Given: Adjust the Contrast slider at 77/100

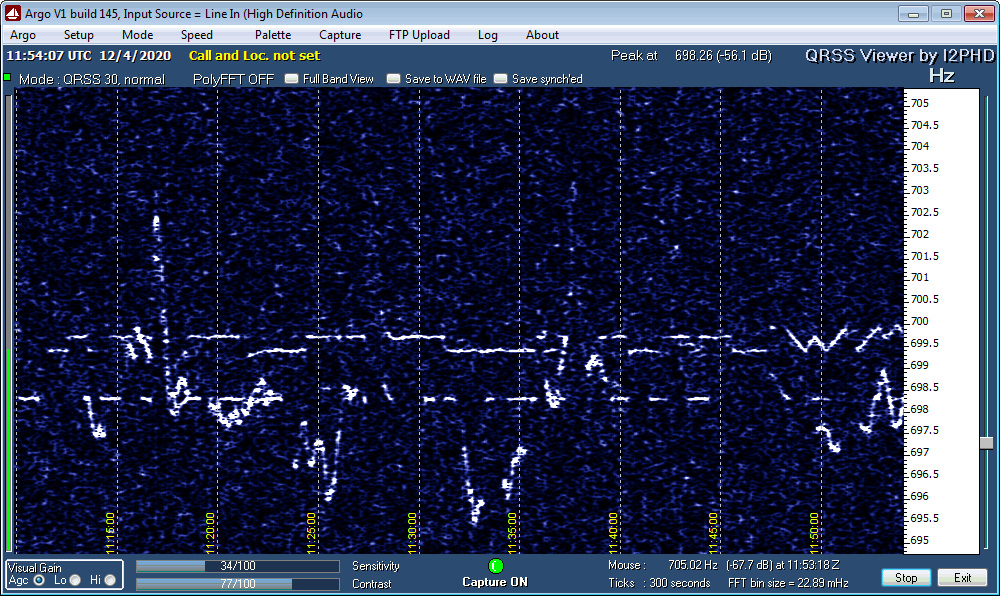Looking at the screenshot, I should [x=238, y=584].
